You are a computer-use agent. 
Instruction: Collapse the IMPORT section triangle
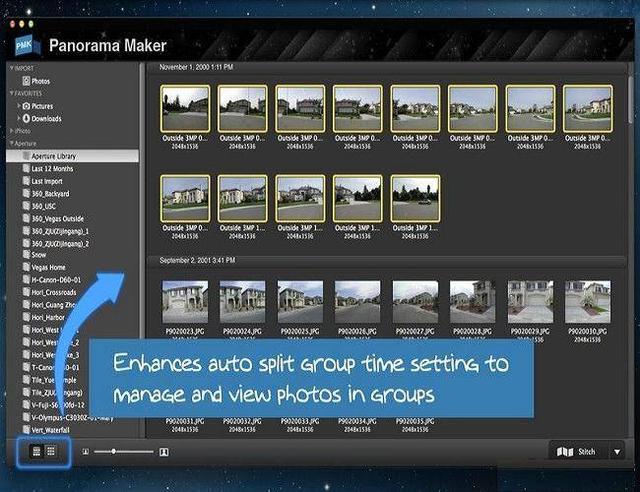pos(12,68)
